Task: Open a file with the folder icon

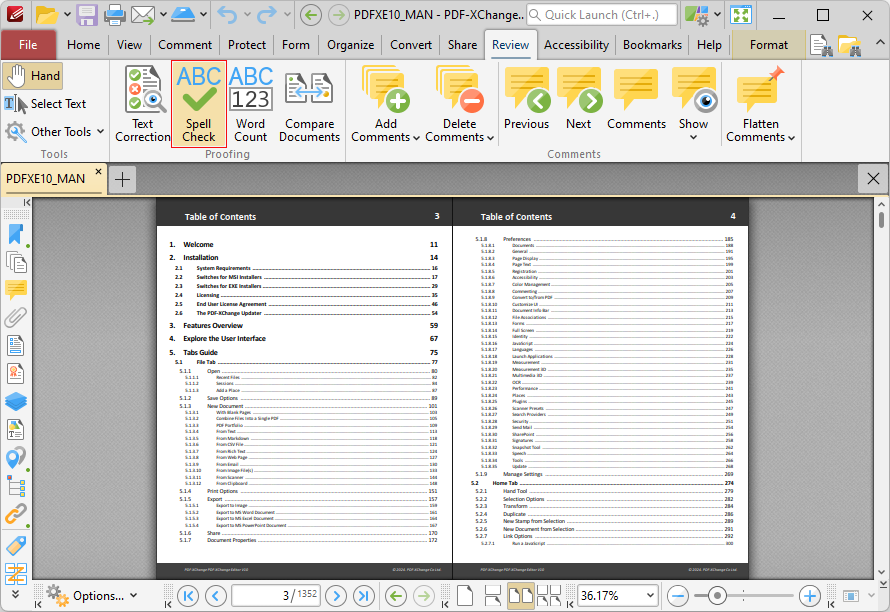Action: click(47, 15)
